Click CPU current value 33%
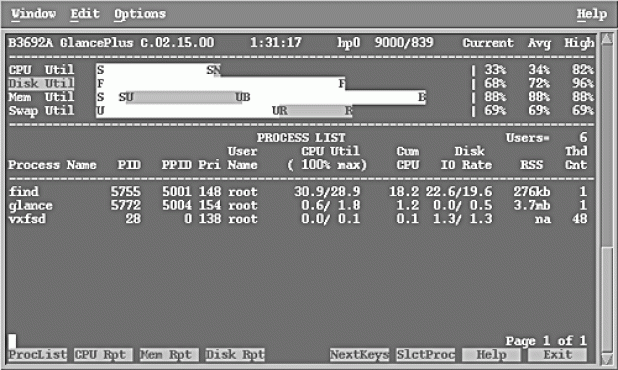Viewport: 618px width, 370px height. click(495, 70)
